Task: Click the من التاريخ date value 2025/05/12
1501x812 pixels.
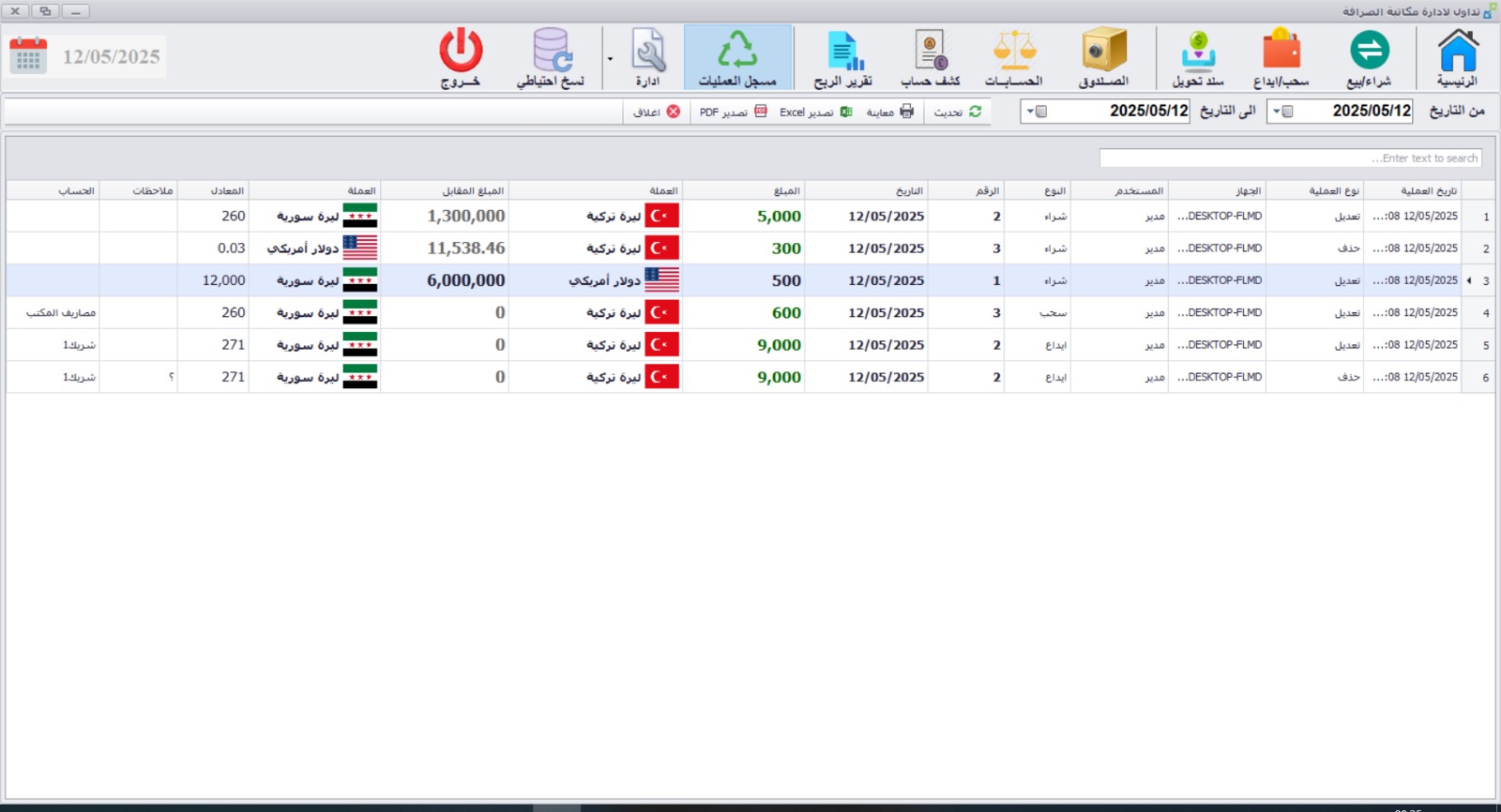Action: (1372, 111)
